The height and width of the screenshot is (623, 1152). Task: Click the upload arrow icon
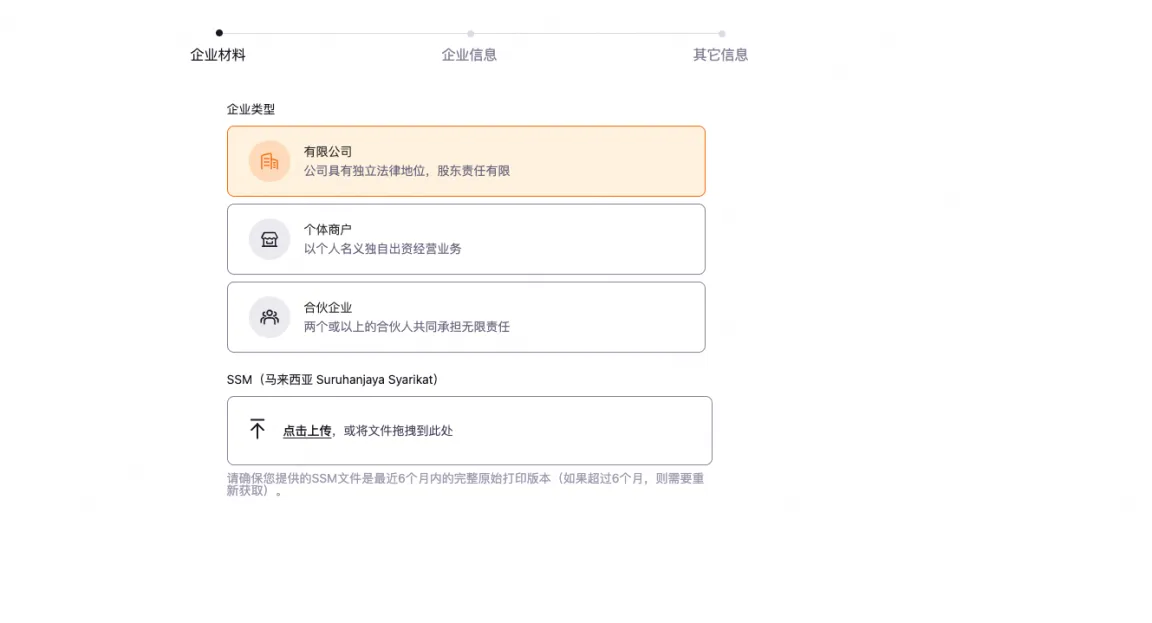pyautogui.click(x=257, y=430)
